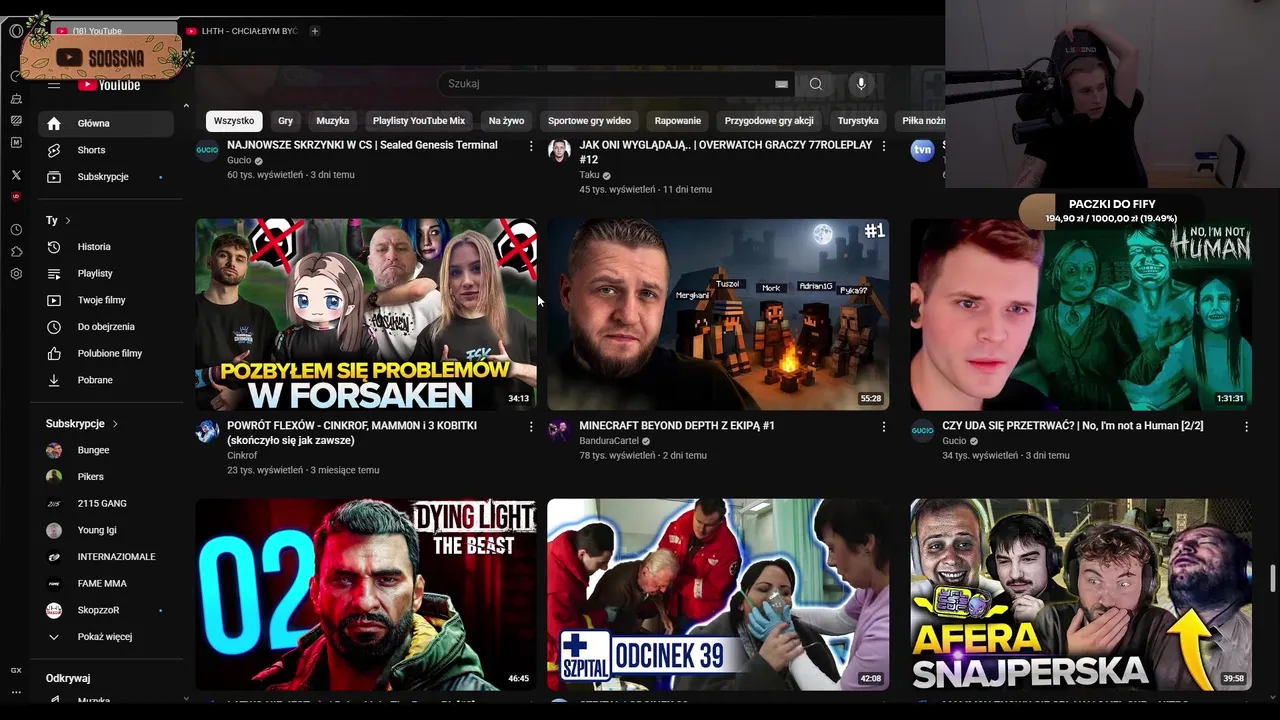Expand Pokaż więcej subscriptions
The height and width of the screenshot is (720, 1280).
click(x=106, y=637)
